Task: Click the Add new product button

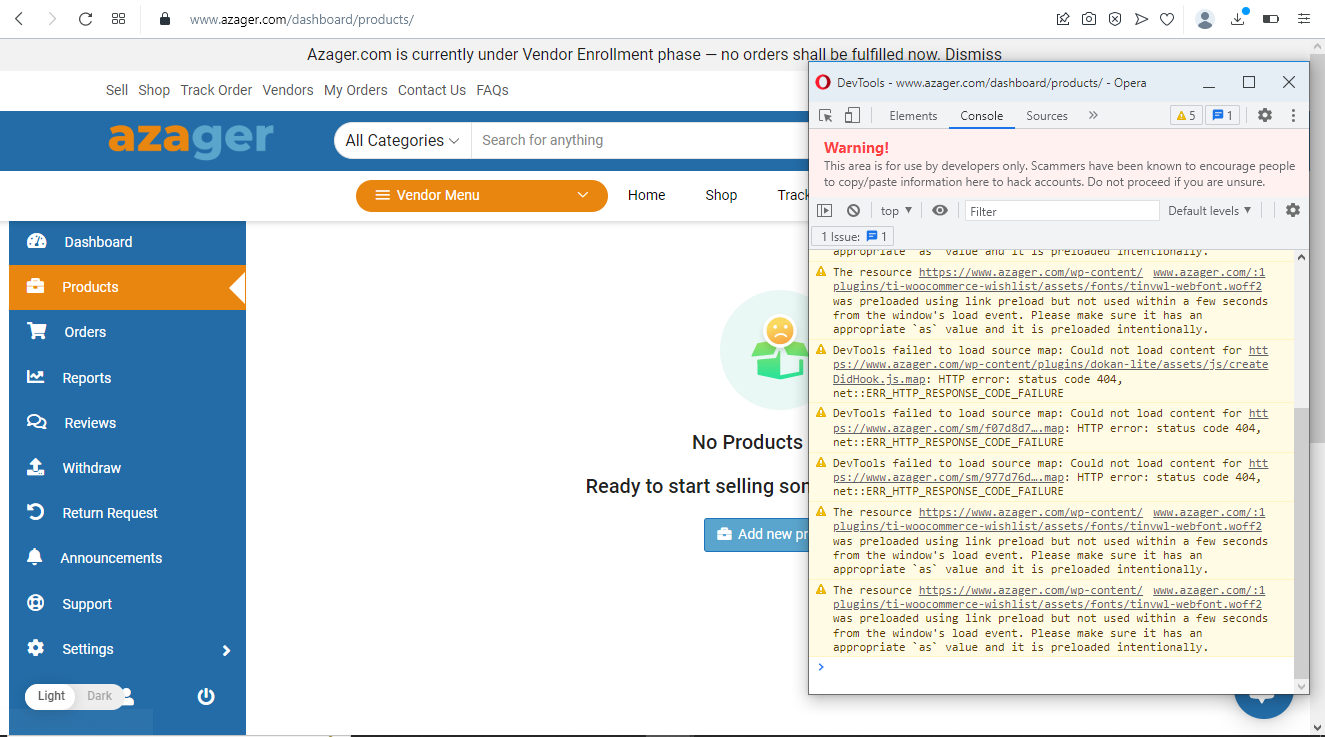Action: click(756, 534)
